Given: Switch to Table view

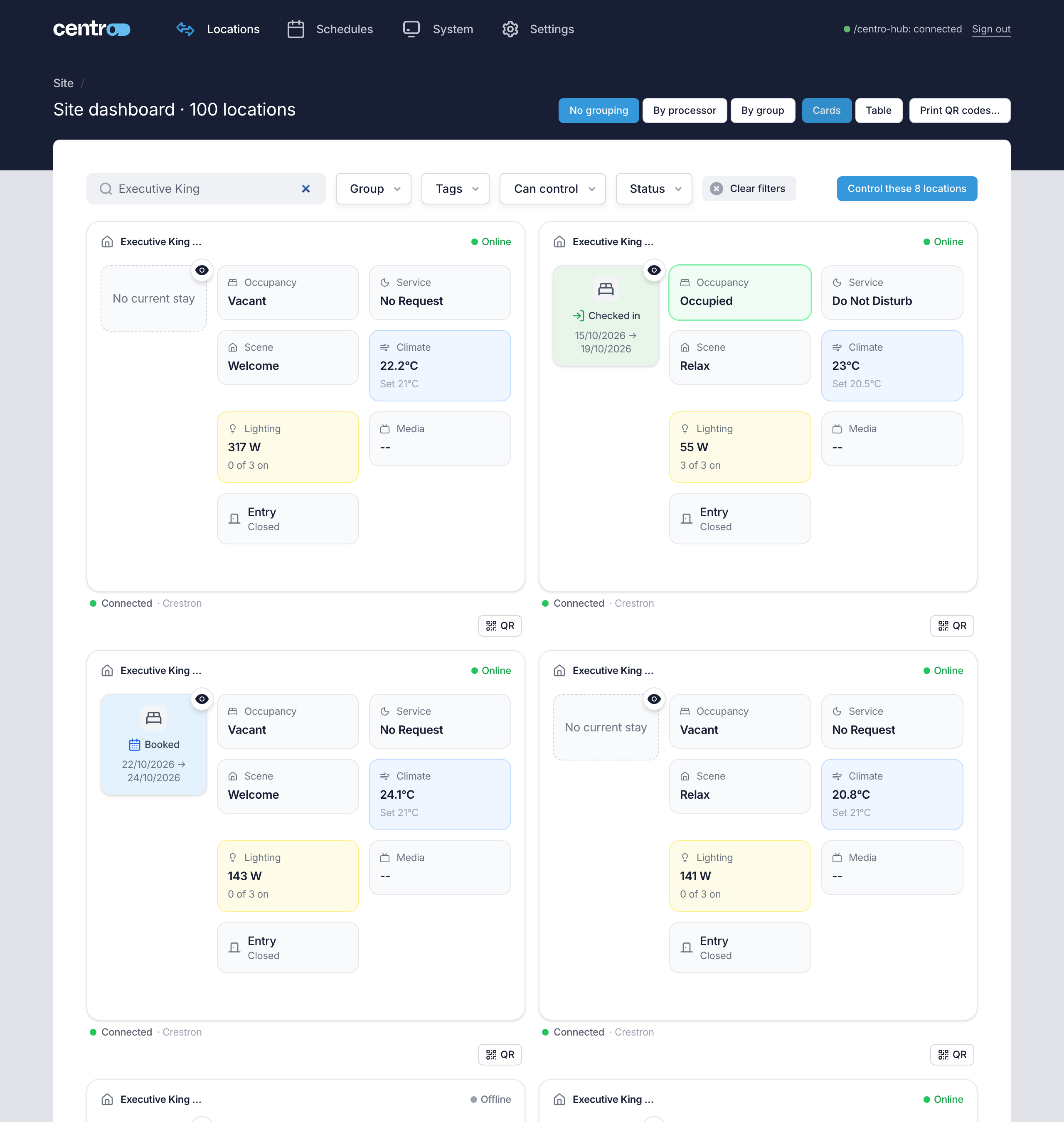Looking at the screenshot, I should 879,111.
